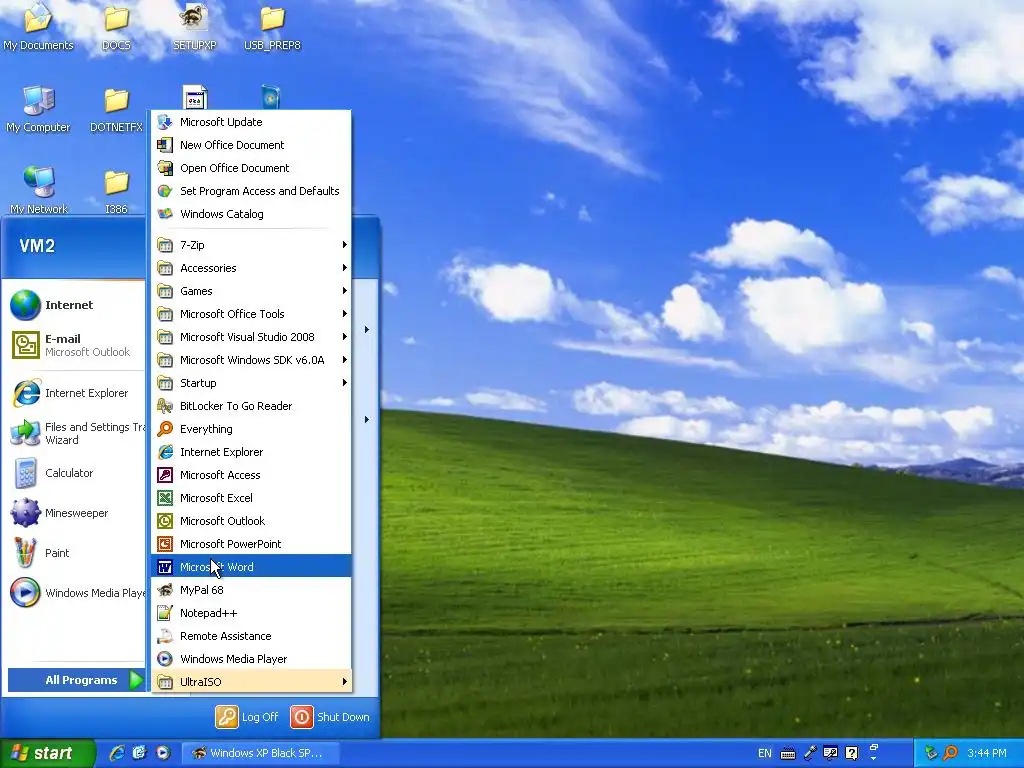Expand the Games submenu
1024x768 pixels.
tap(251, 291)
